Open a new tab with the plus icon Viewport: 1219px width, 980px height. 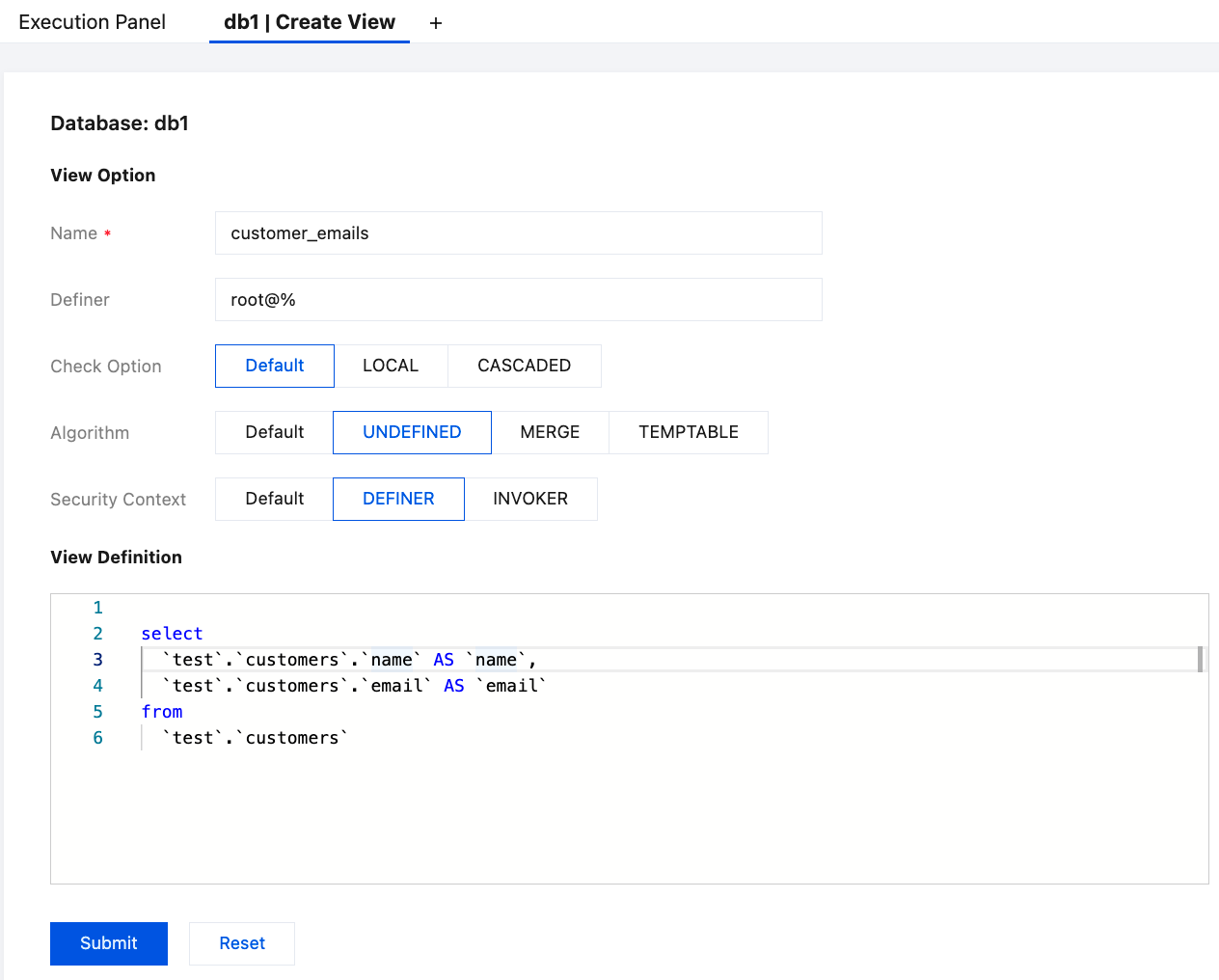point(436,23)
